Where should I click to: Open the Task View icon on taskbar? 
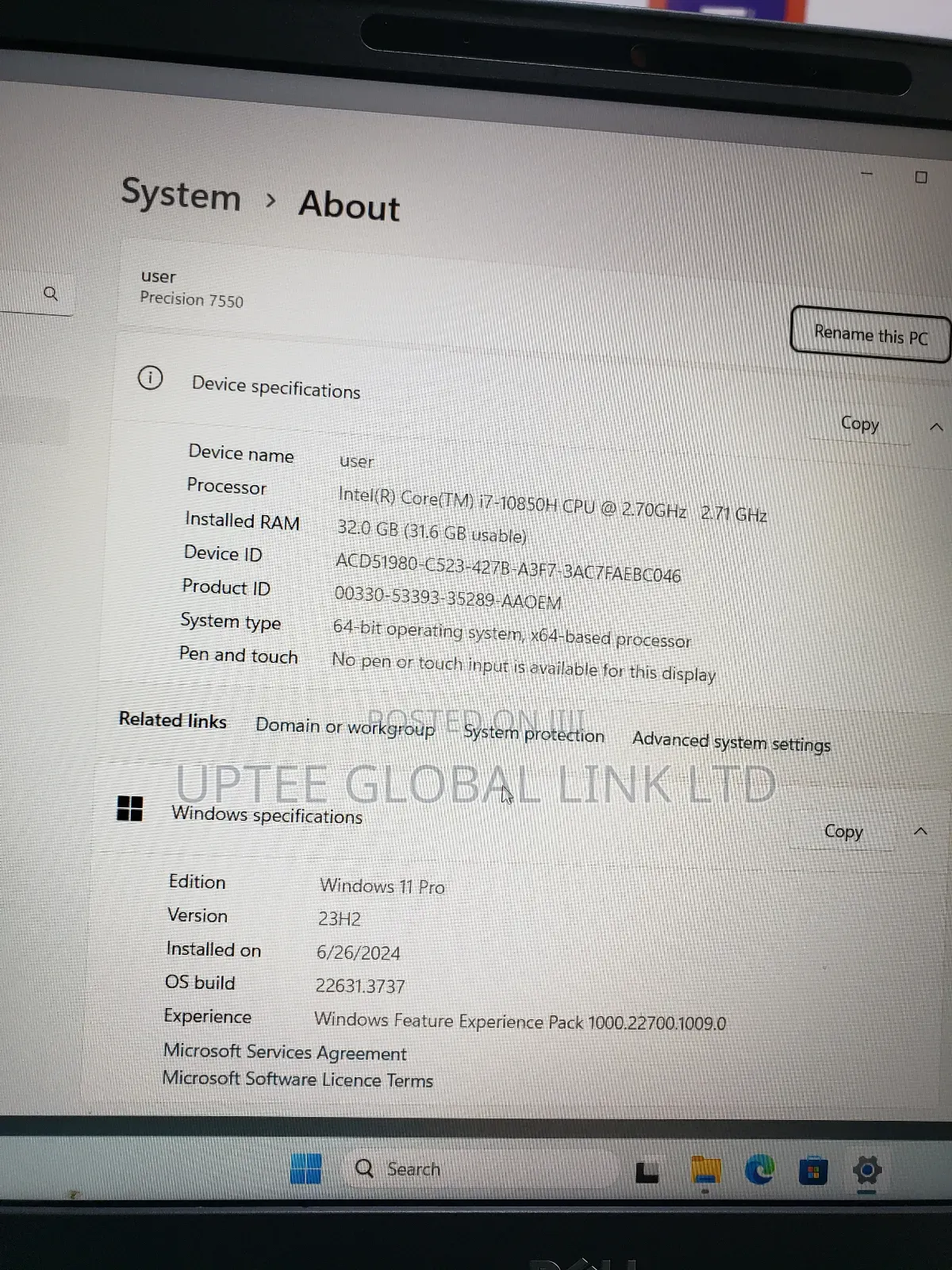pyautogui.click(x=647, y=1172)
